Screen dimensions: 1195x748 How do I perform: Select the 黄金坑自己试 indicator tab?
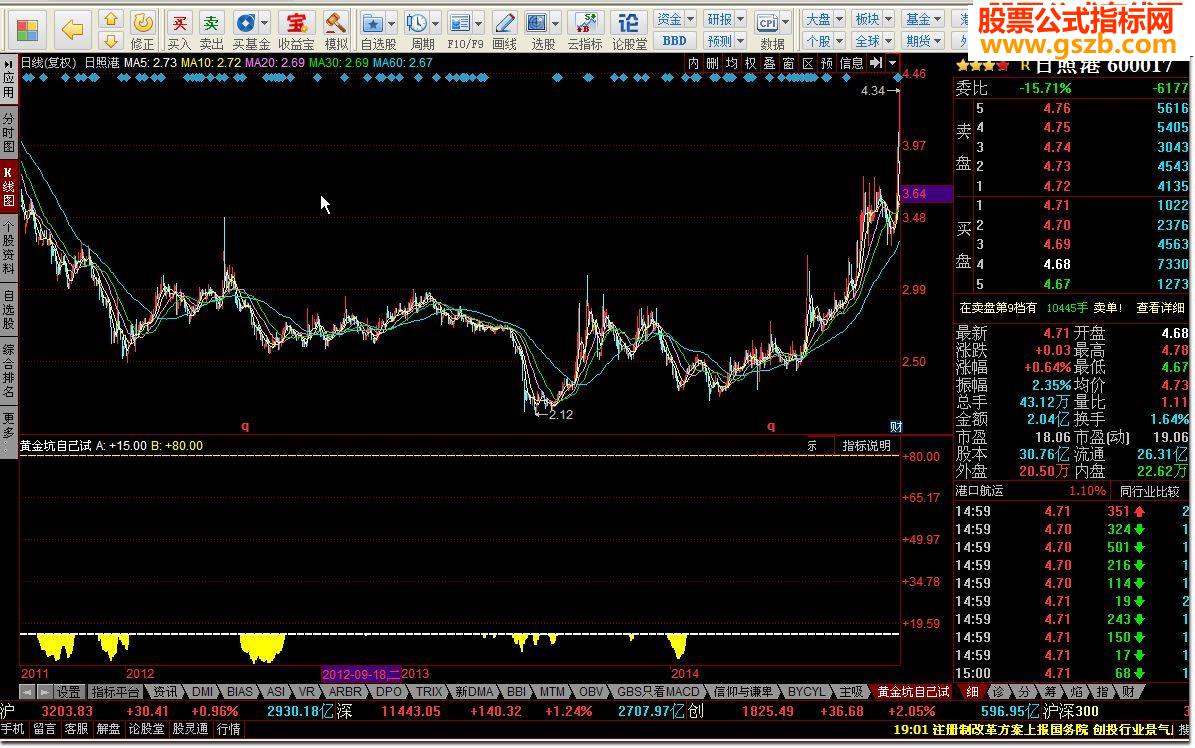coord(914,692)
